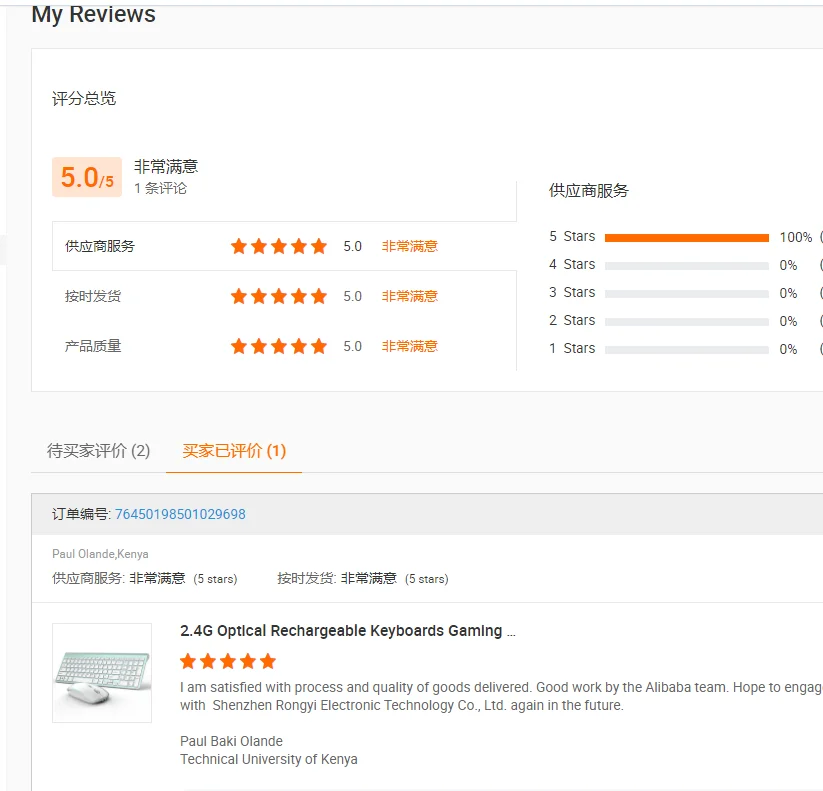
Task: Click the product quality star rating icons
Action: (x=278, y=346)
